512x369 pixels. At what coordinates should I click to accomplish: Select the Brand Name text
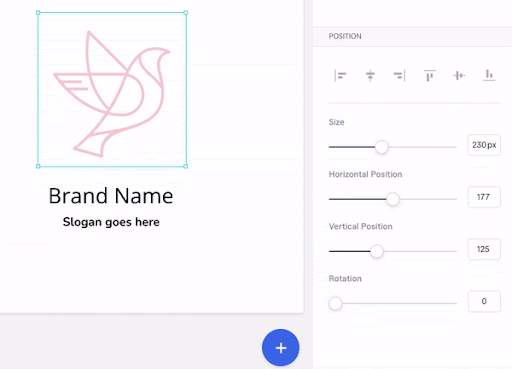click(111, 196)
